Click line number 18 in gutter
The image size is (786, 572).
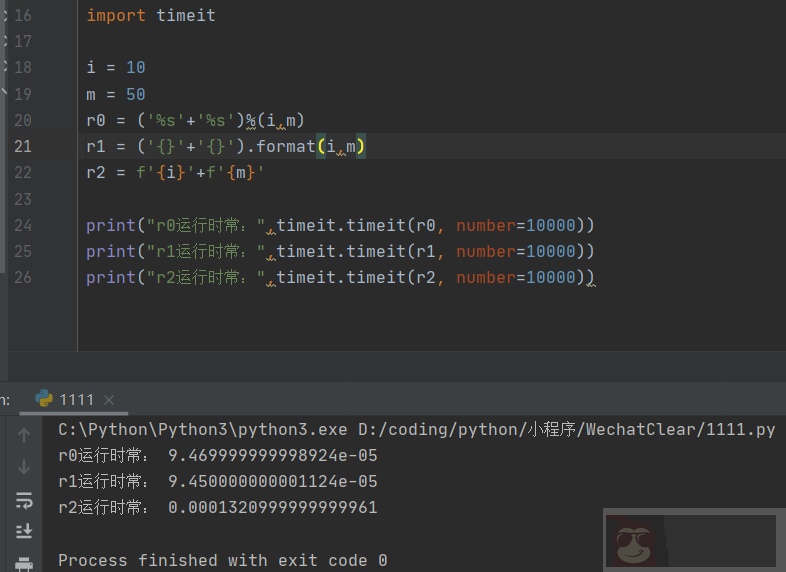[23, 68]
